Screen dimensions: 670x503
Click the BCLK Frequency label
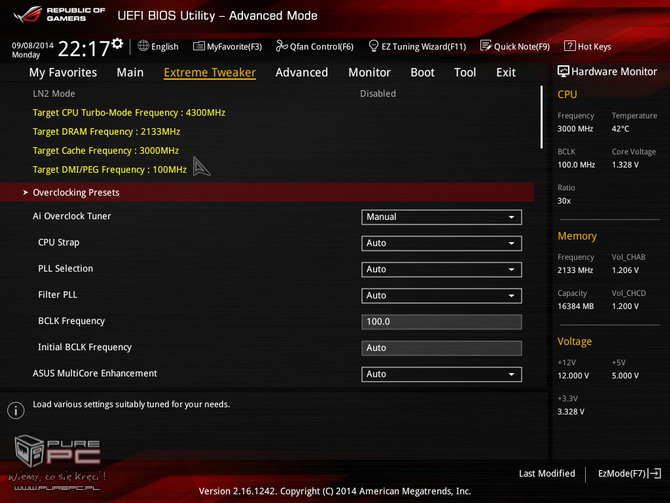coord(71,321)
